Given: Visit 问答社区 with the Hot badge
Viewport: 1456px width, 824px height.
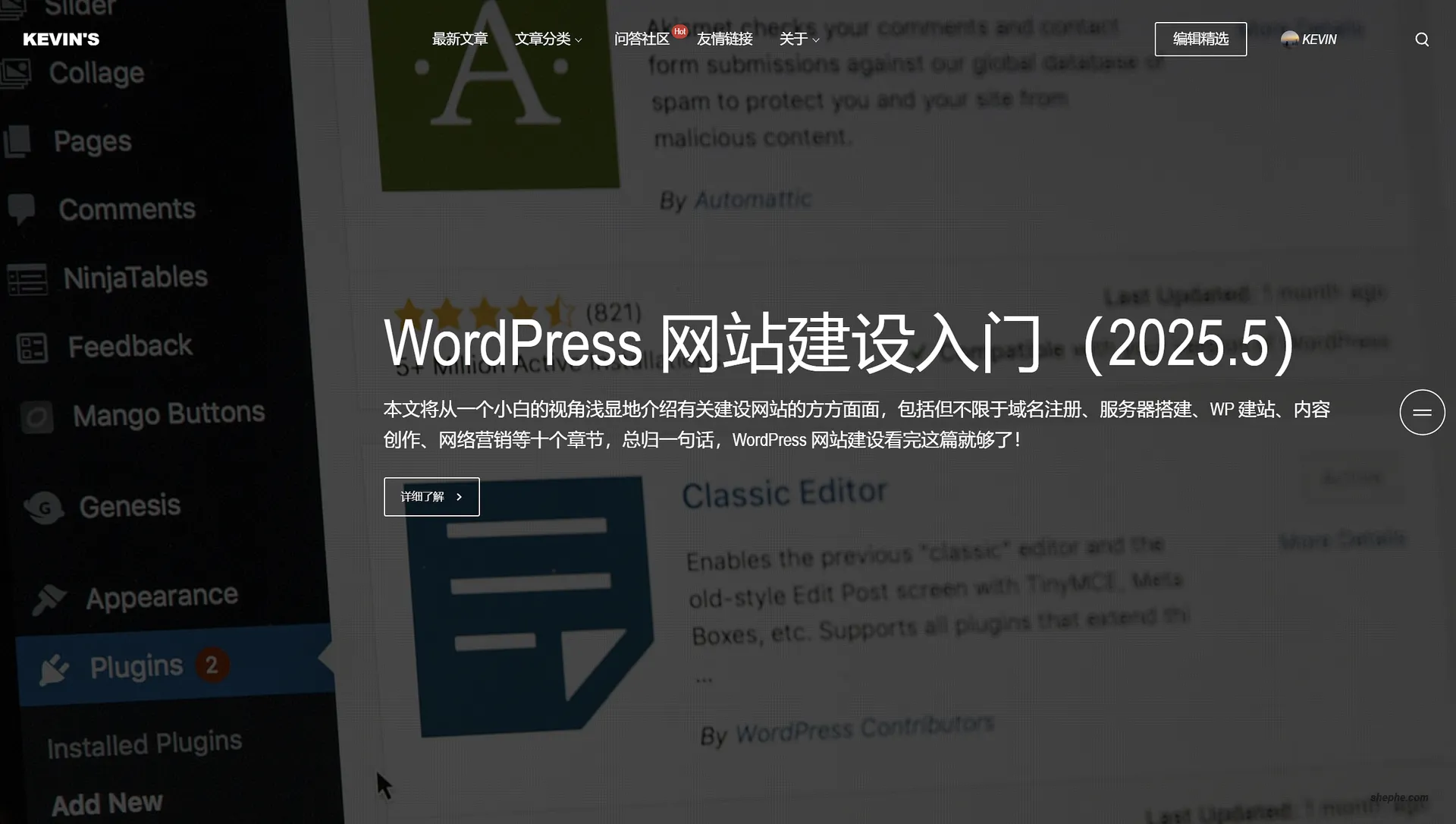Looking at the screenshot, I should click(641, 39).
